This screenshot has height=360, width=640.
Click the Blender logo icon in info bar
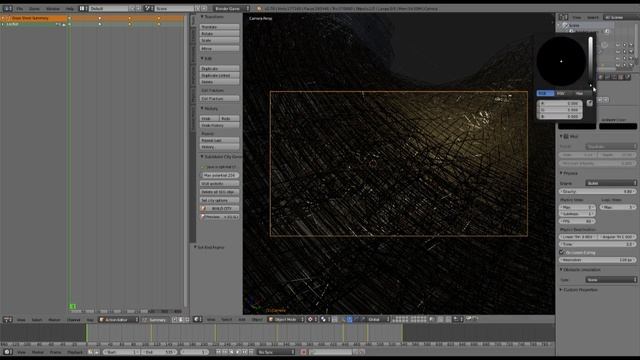259,8
